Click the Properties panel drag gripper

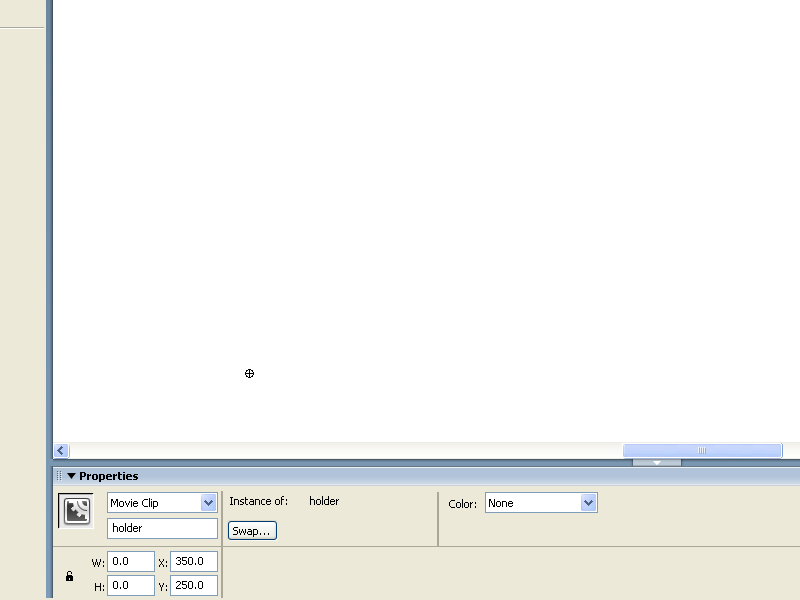click(59, 476)
